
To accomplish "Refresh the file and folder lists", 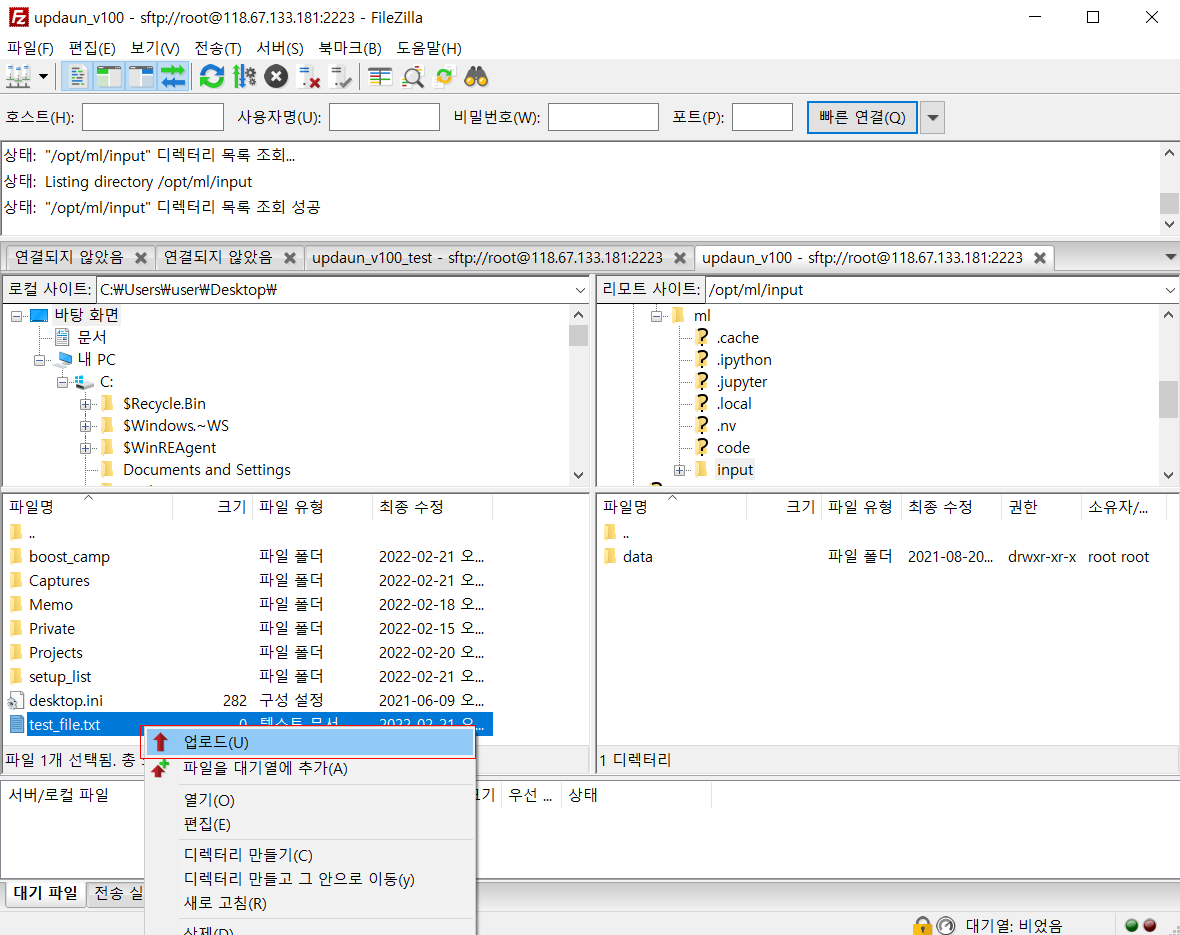I will pyautogui.click(x=211, y=77).
